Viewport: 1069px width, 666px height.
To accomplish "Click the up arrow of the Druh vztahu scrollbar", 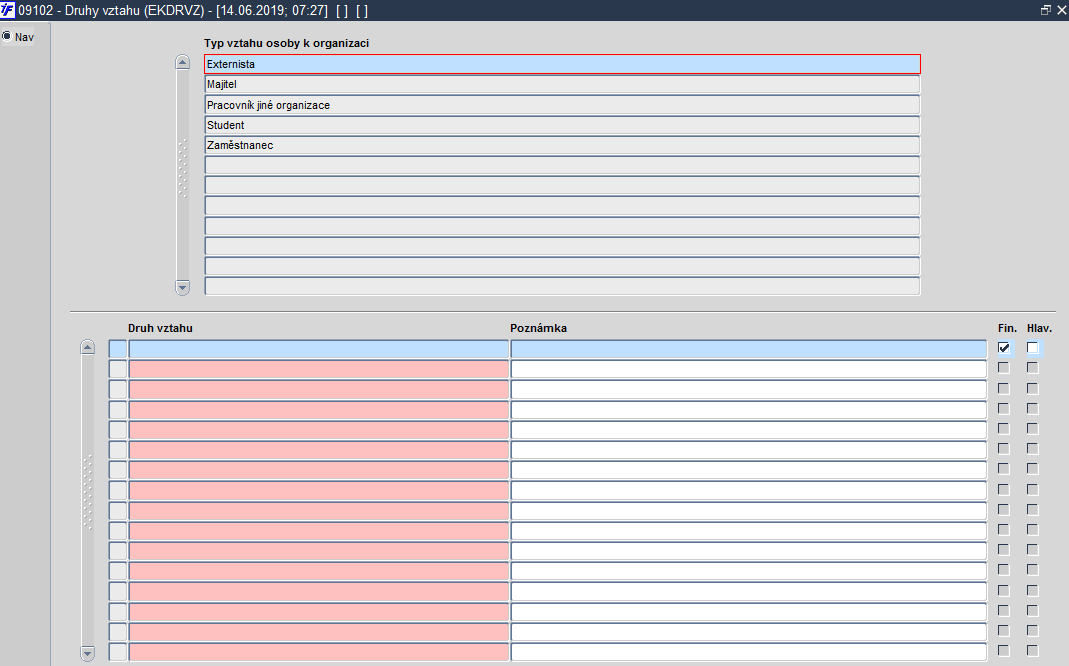I will (87, 347).
